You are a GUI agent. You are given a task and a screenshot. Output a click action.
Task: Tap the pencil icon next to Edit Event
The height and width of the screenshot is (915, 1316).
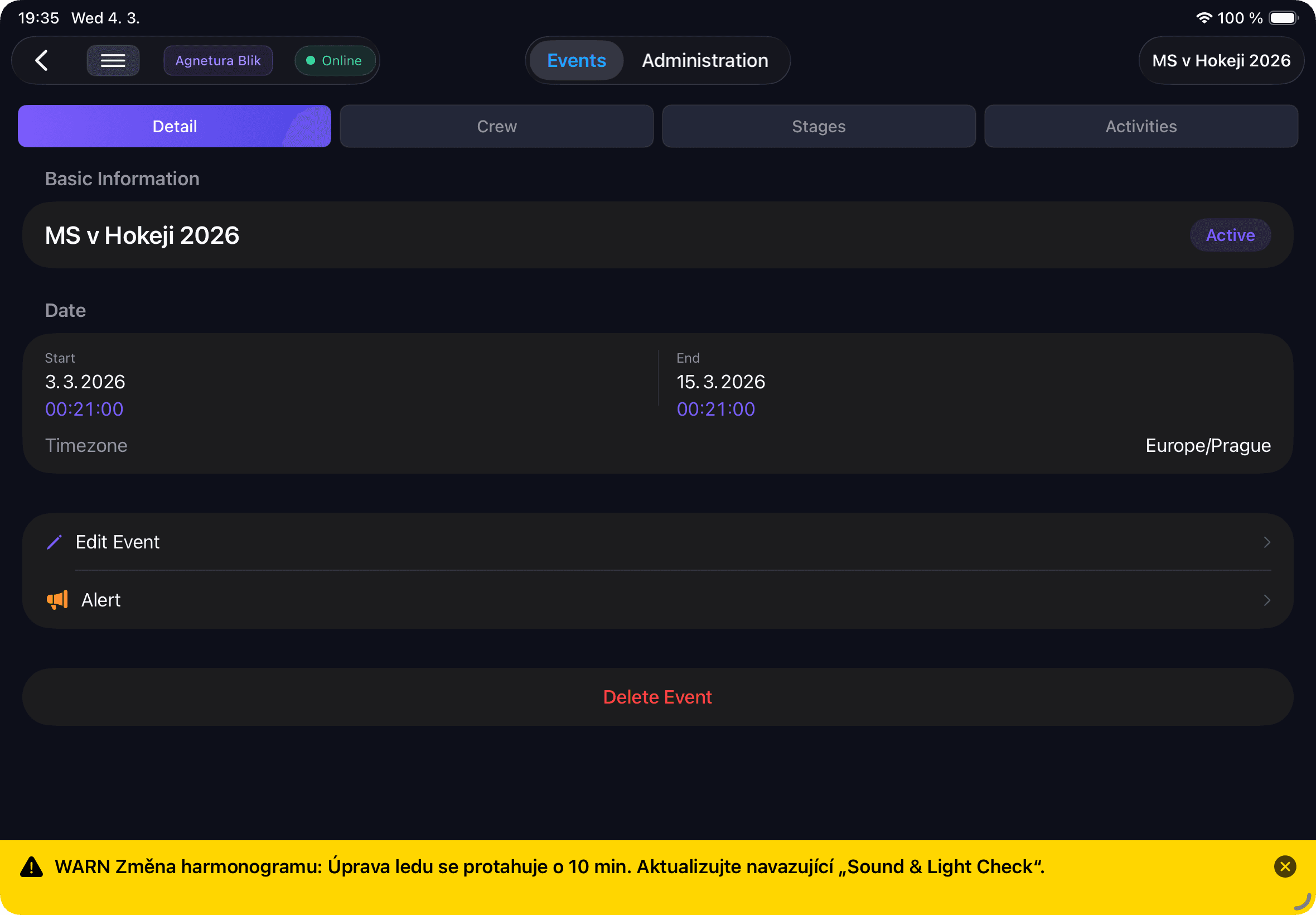(x=55, y=541)
